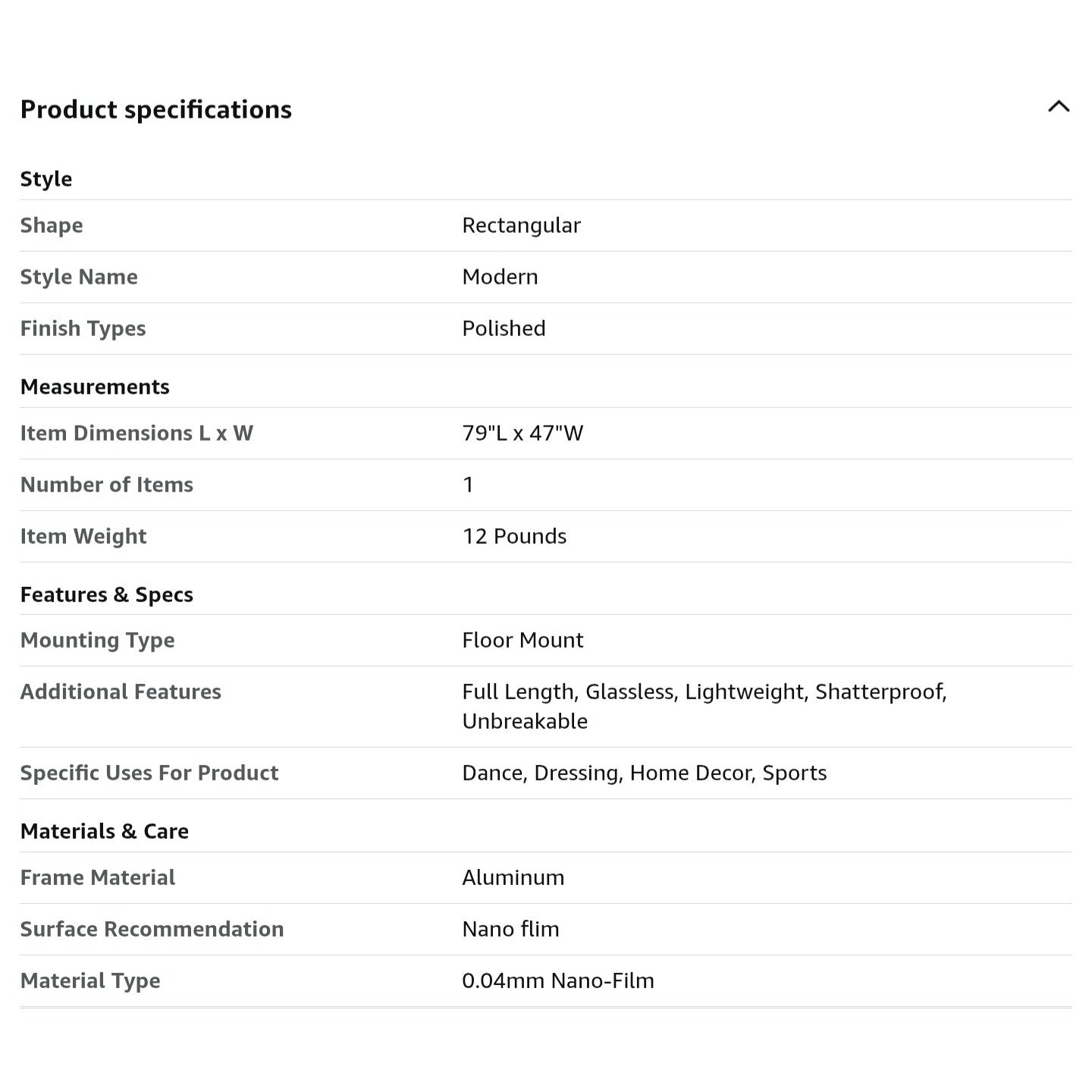Select the Aluminum frame material value
The width and height of the screenshot is (1092, 1092).
[x=513, y=877]
